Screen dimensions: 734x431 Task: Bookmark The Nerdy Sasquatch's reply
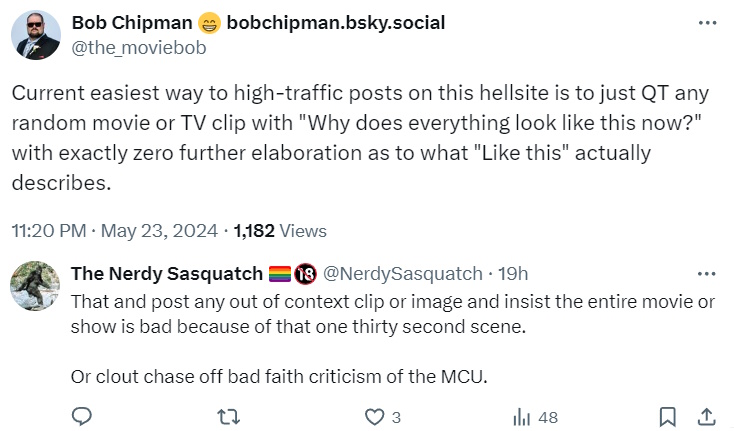tap(668, 416)
